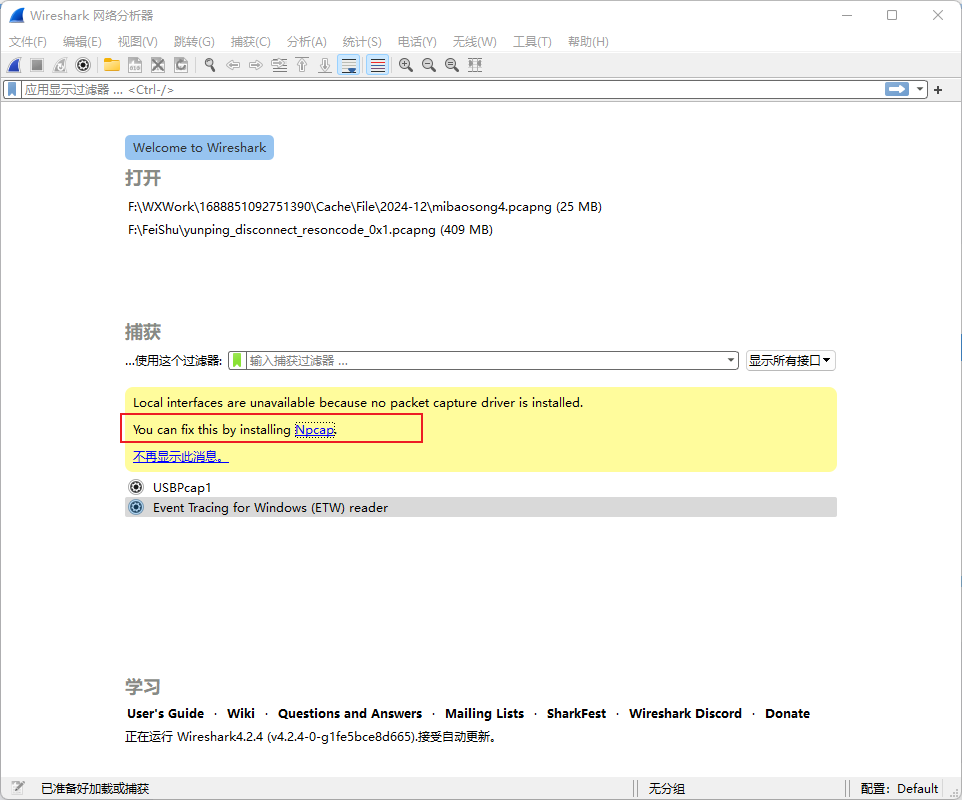
Task: Click the capture filter input field
Action: click(x=485, y=361)
